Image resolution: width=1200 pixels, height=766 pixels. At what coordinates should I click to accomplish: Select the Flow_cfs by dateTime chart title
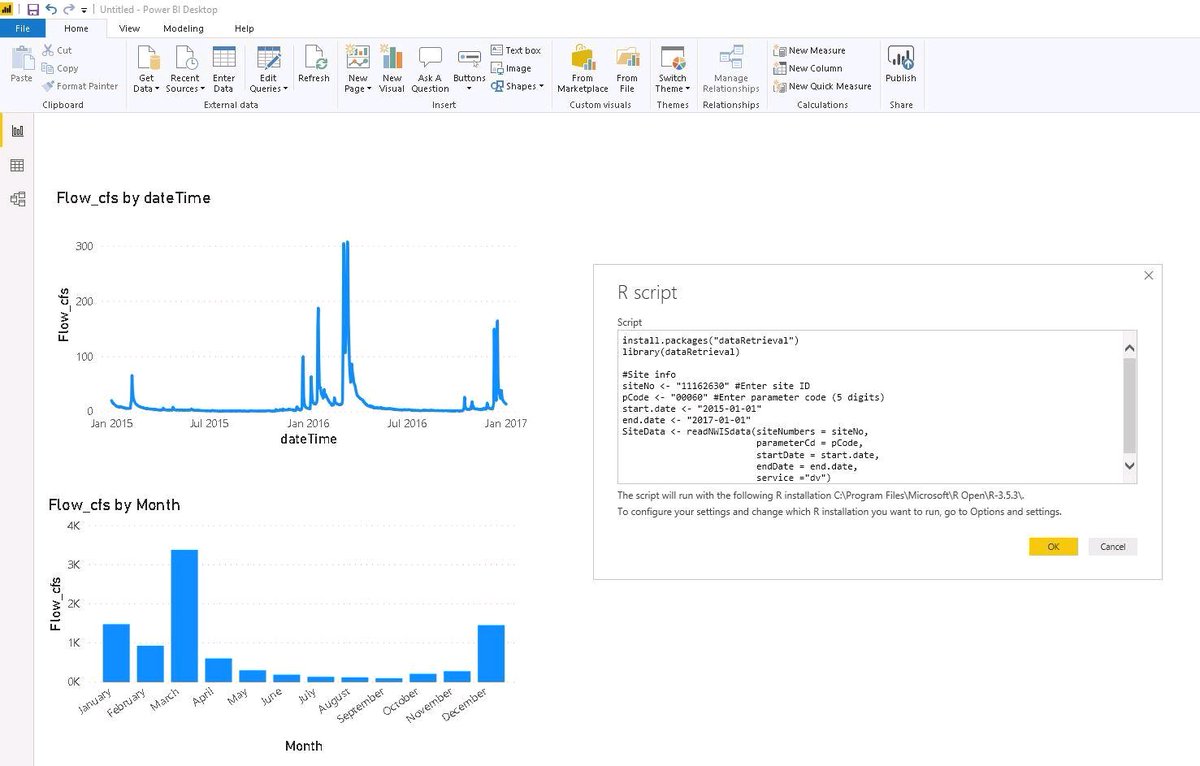133,198
